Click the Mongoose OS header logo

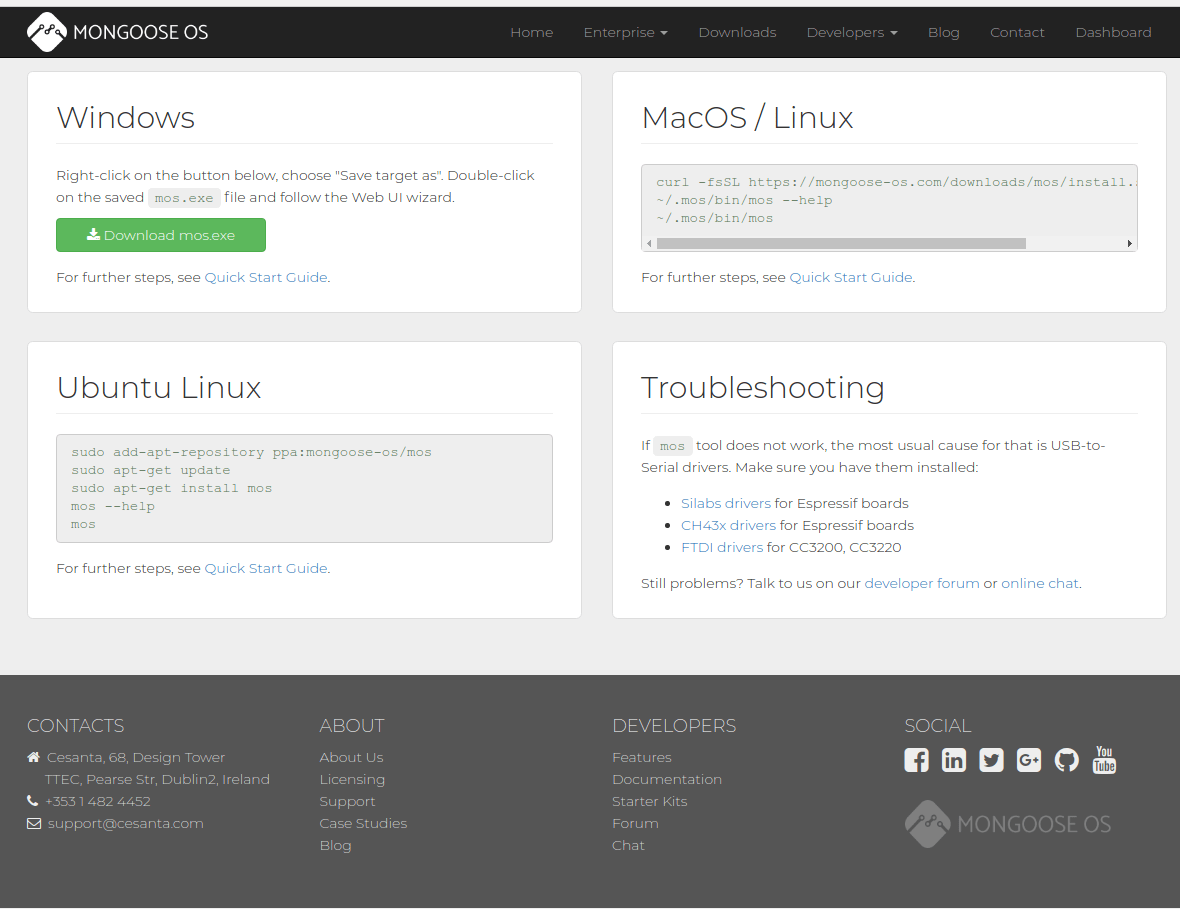[x=118, y=32]
